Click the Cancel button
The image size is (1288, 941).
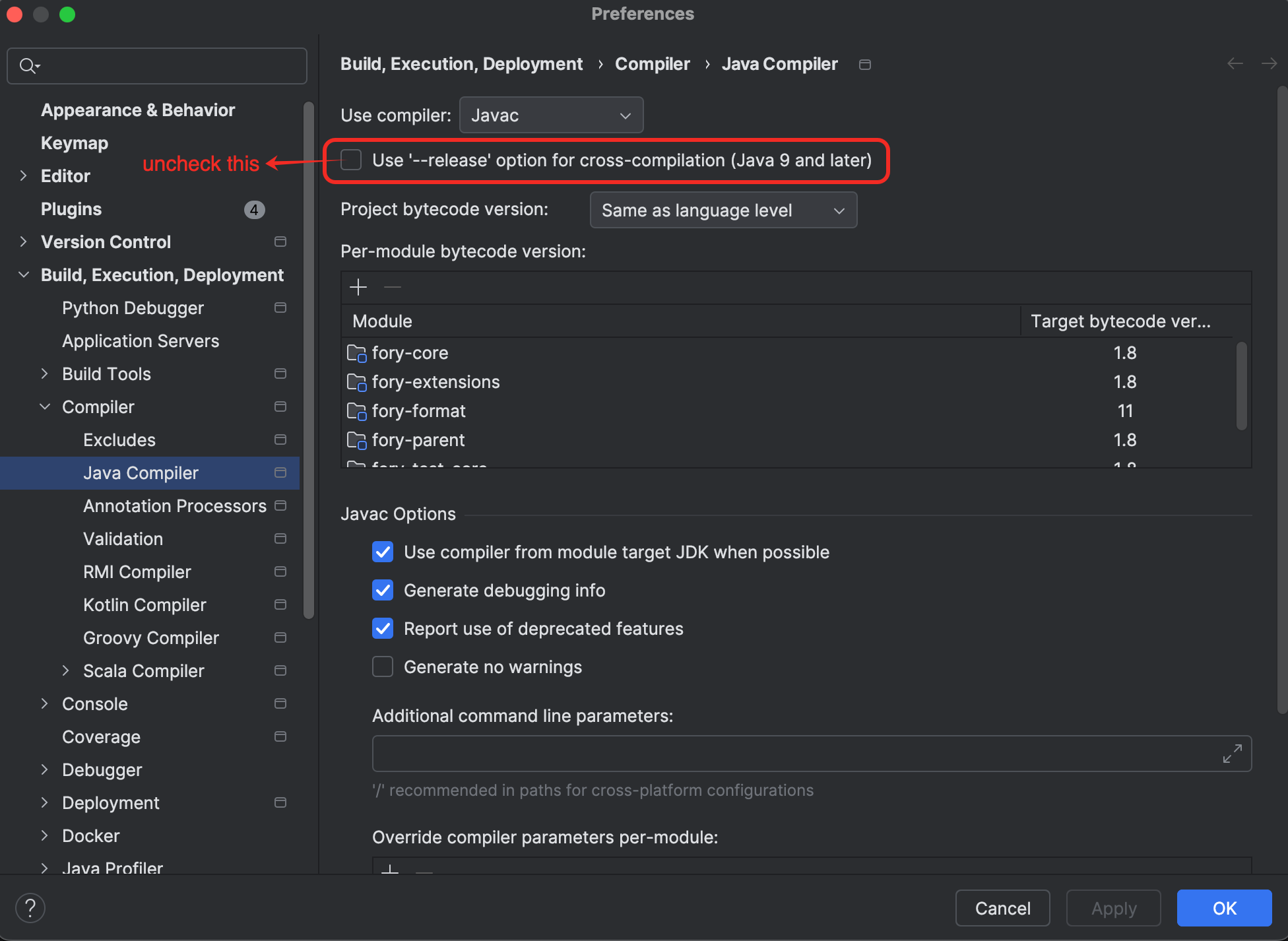[1002, 908]
